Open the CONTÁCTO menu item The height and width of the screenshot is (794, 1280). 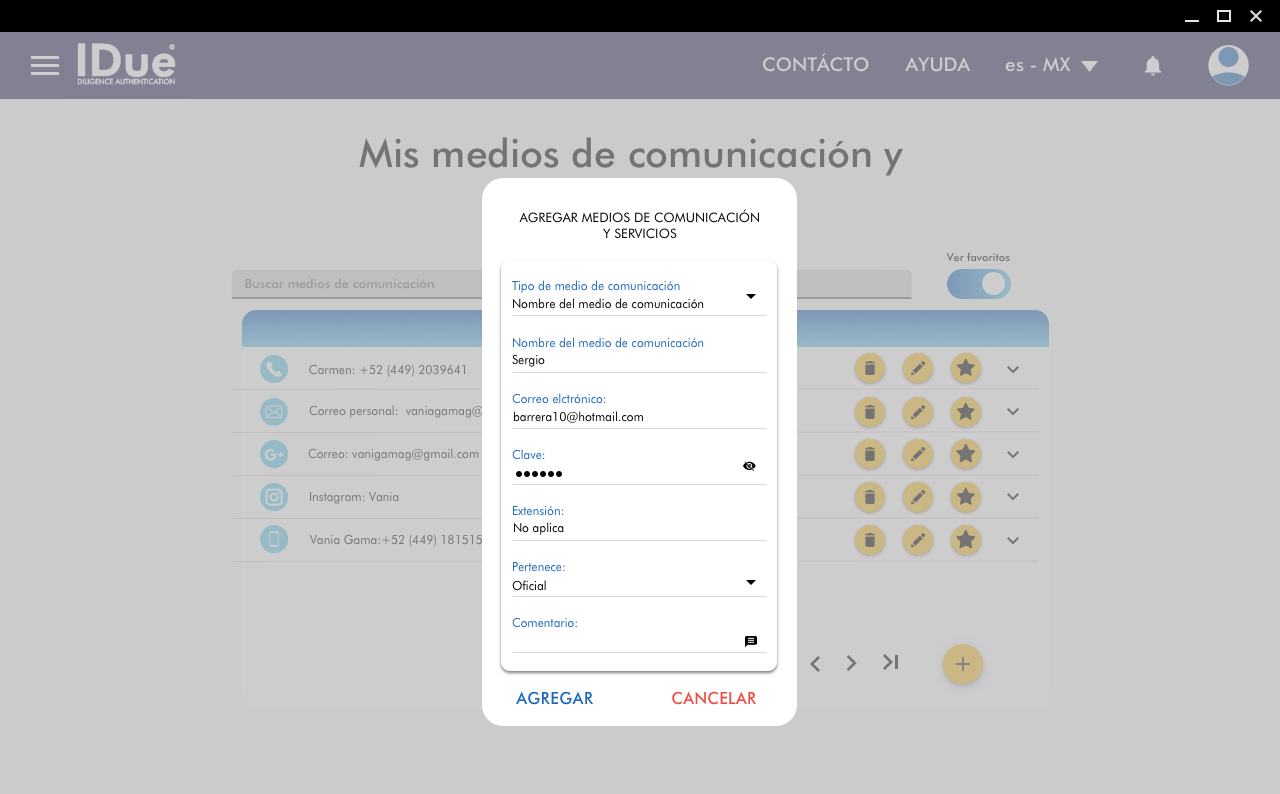point(815,65)
